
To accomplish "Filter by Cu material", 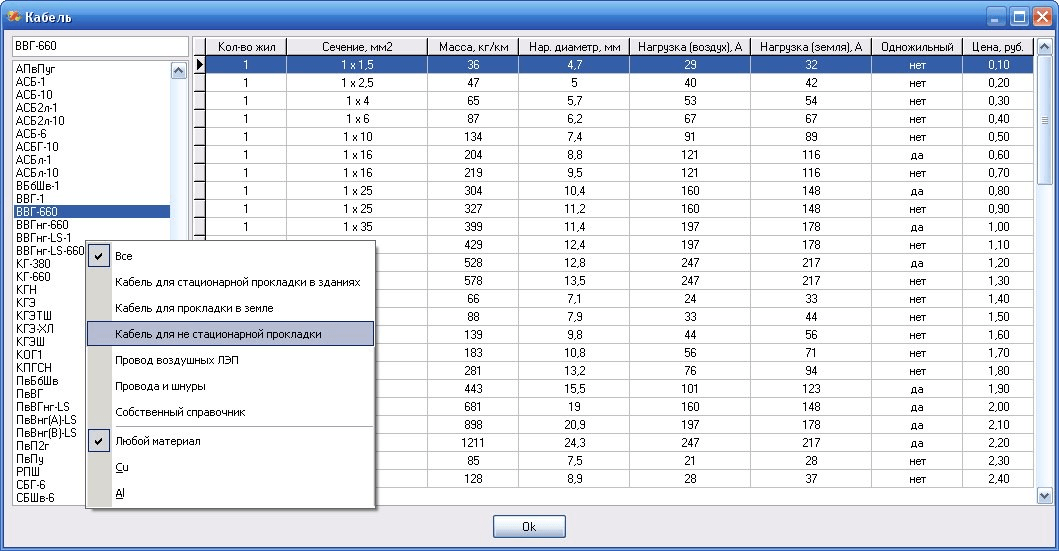I will pos(230,467).
